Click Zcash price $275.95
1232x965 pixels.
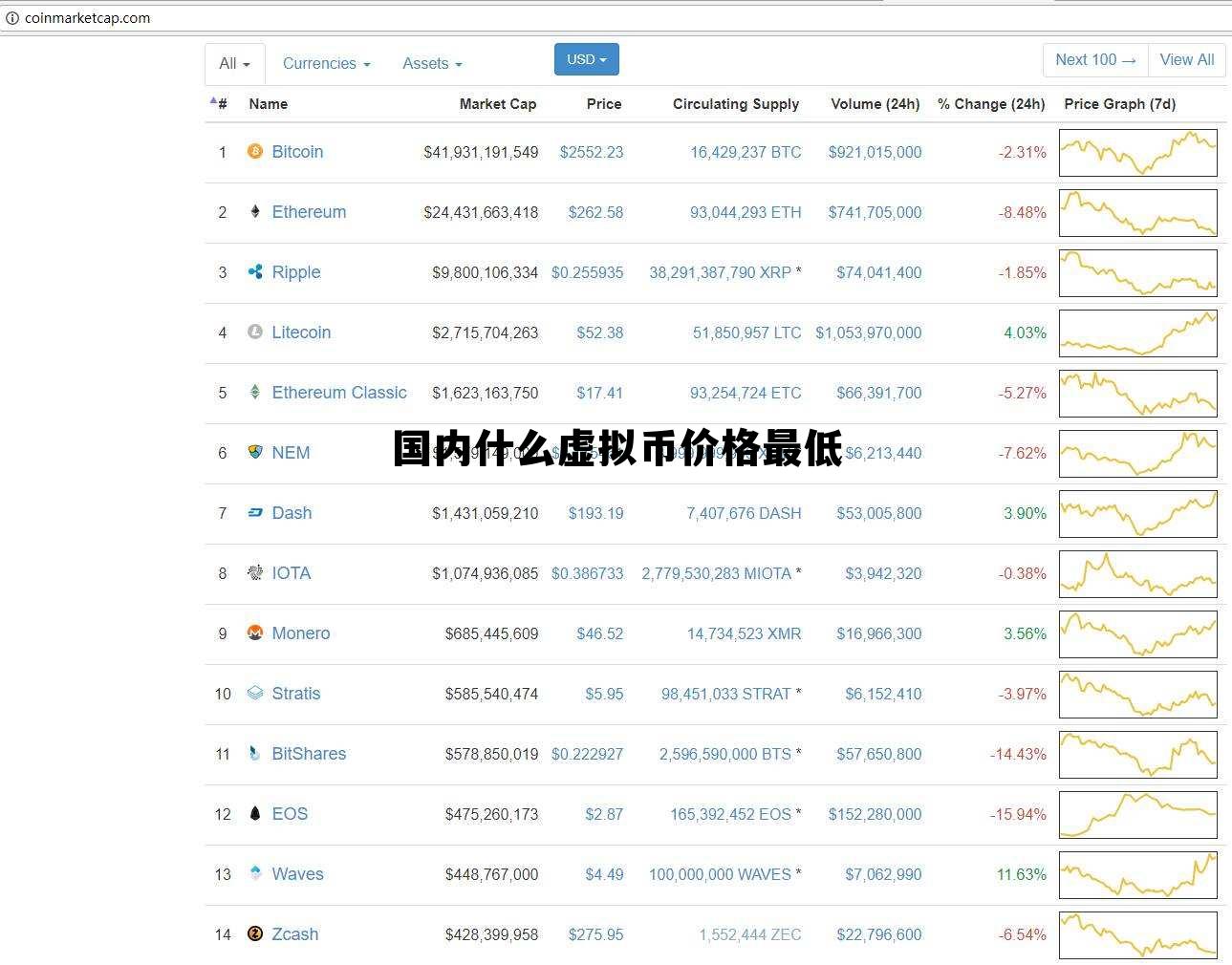coord(595,933)
